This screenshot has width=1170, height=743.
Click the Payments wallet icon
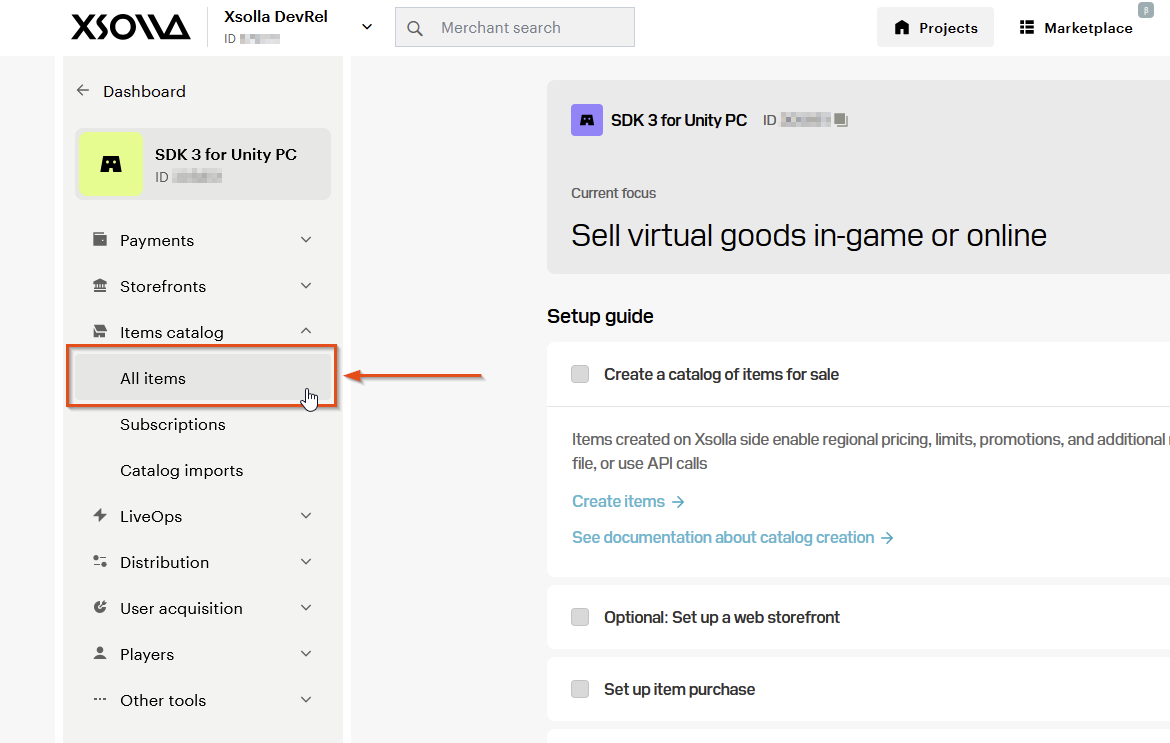click(x=99, y=239)
